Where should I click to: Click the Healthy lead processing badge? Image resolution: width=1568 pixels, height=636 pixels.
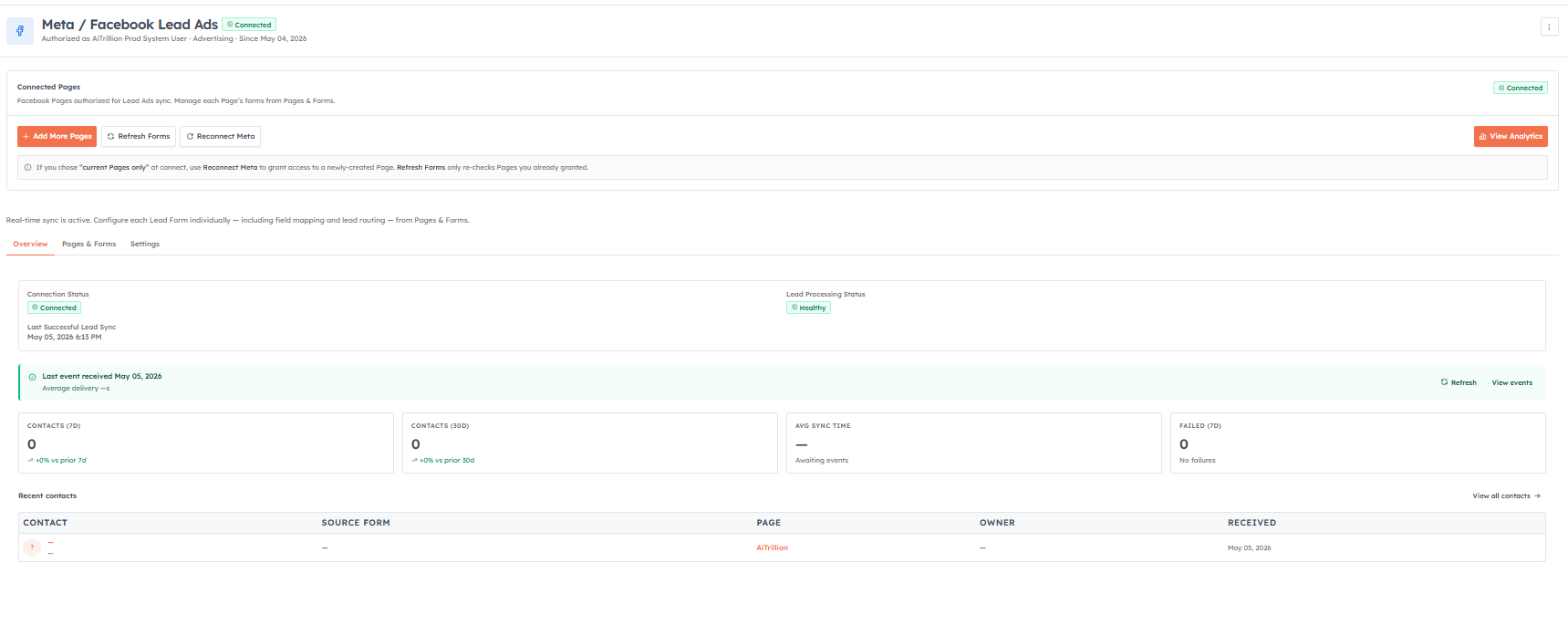(x=808, y=308)
